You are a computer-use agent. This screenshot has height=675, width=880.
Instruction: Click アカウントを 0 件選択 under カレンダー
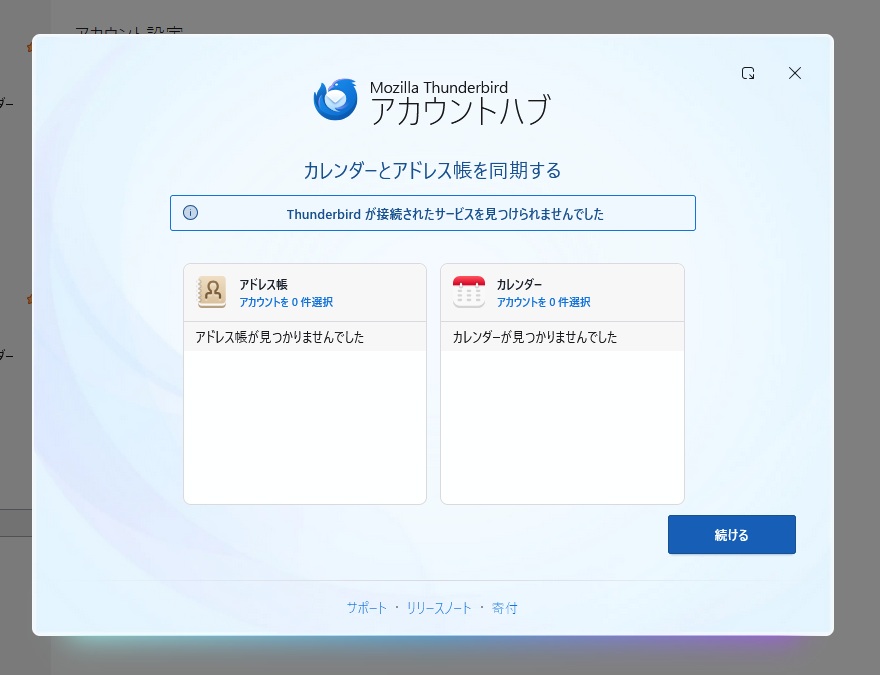point(544,302)
